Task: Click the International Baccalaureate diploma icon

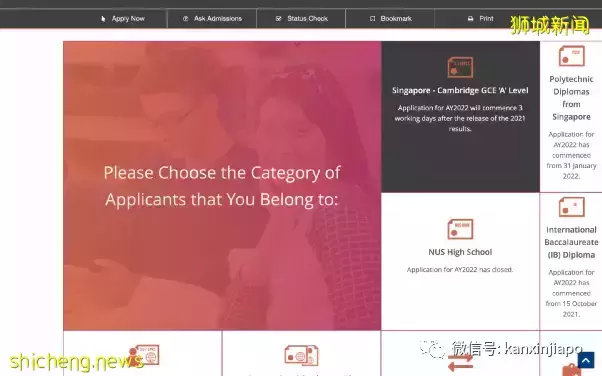Action: tap(571, 207)
